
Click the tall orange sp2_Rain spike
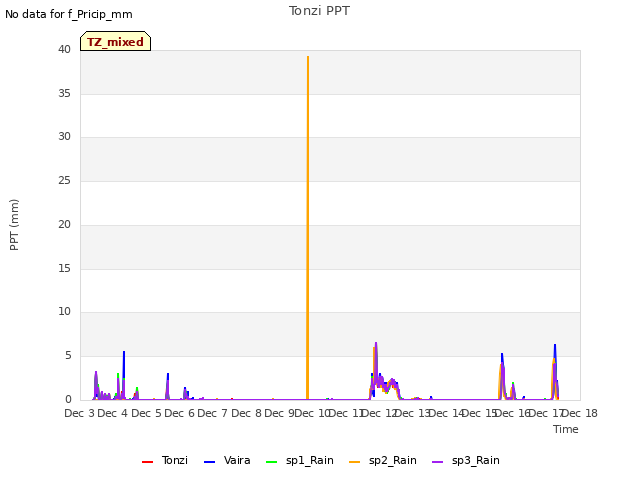pos(308,228)
